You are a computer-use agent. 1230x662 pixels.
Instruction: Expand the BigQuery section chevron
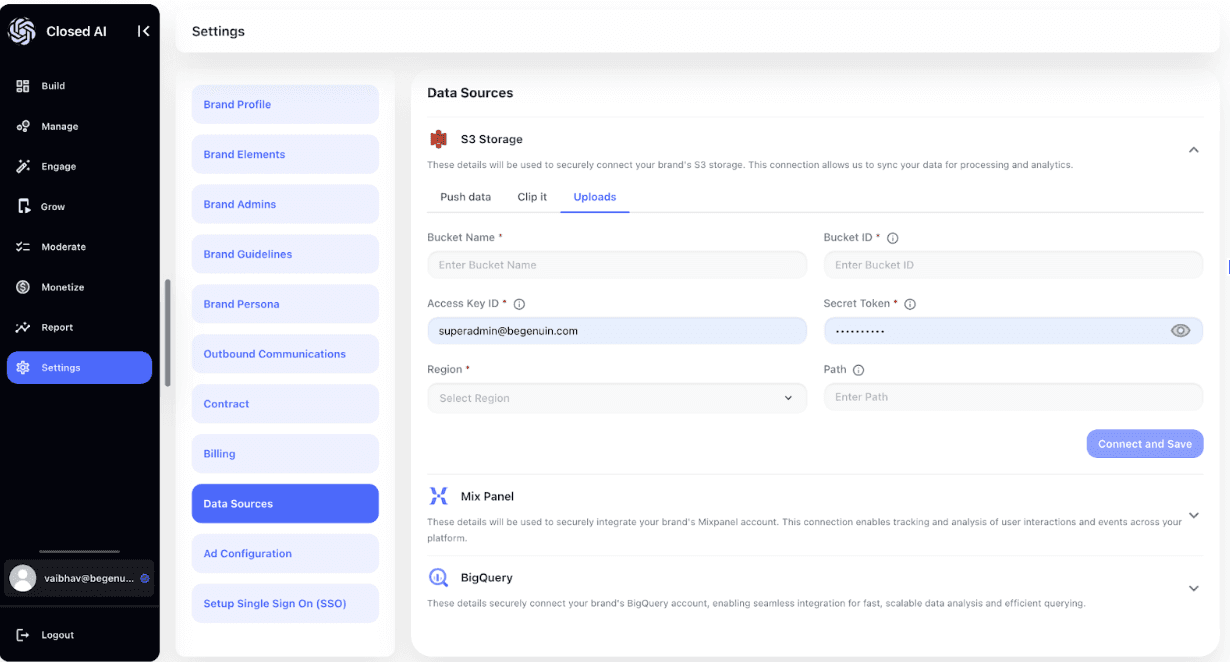[x=1193, y=589]
